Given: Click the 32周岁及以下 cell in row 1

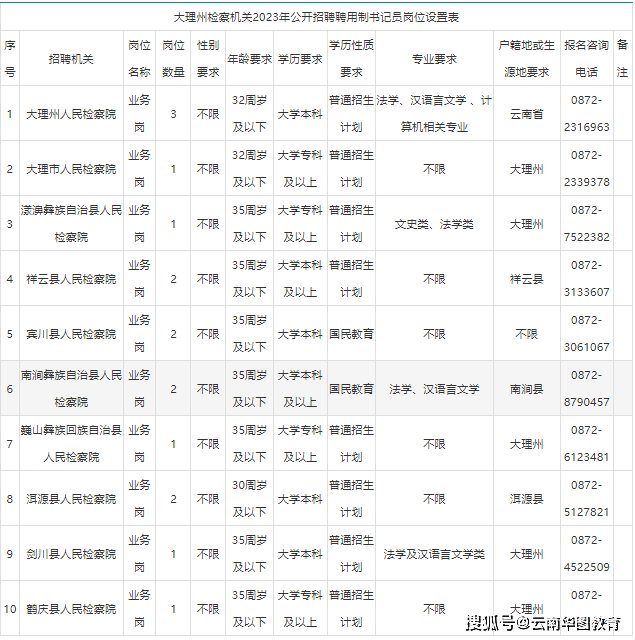Looking at the screenshot, I should [x=249, y=113].
